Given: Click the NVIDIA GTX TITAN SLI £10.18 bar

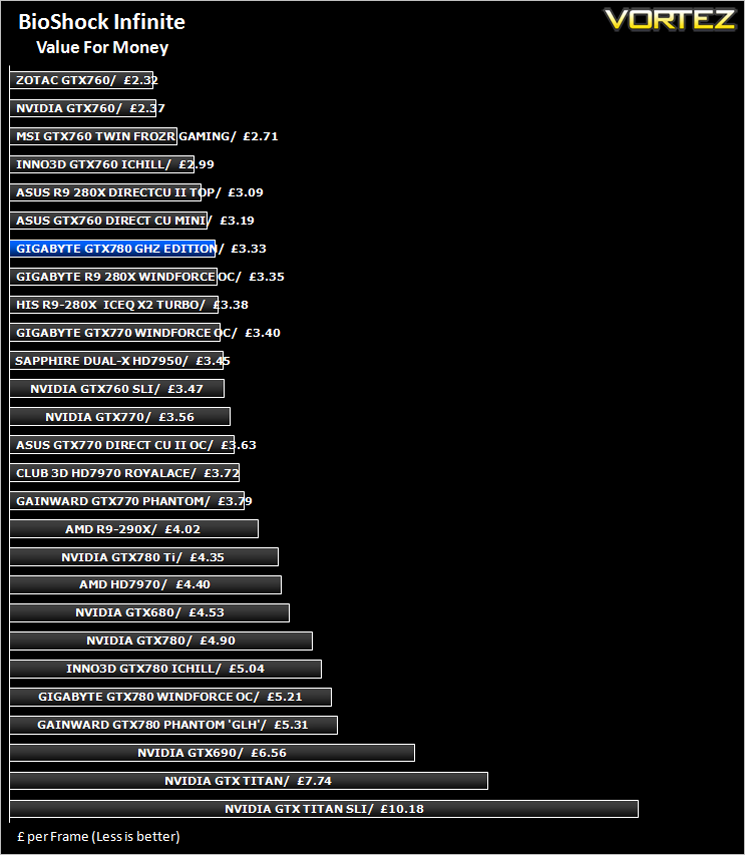Looking at the screenshot, I should (325, 809).
